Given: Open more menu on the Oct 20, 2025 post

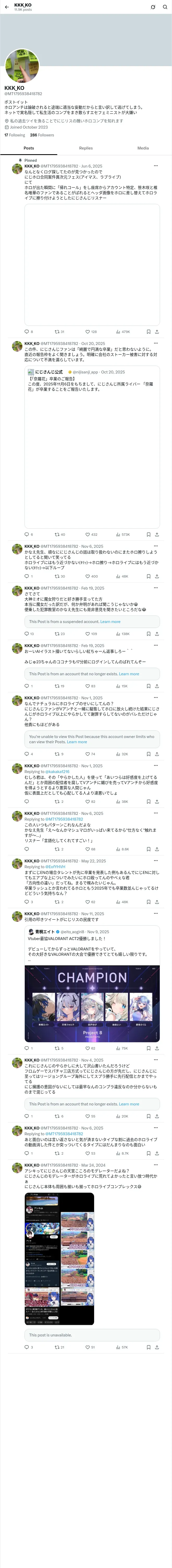Looking at the screenshot, I should coord(156,343).
